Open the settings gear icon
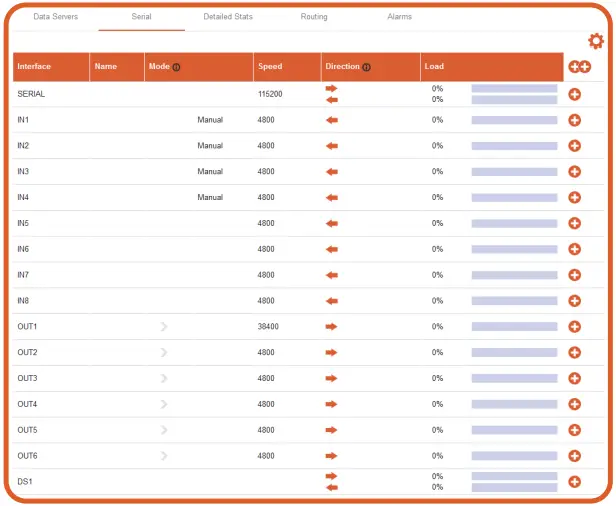Screen dimensions: 616x506 pos(596,41)
